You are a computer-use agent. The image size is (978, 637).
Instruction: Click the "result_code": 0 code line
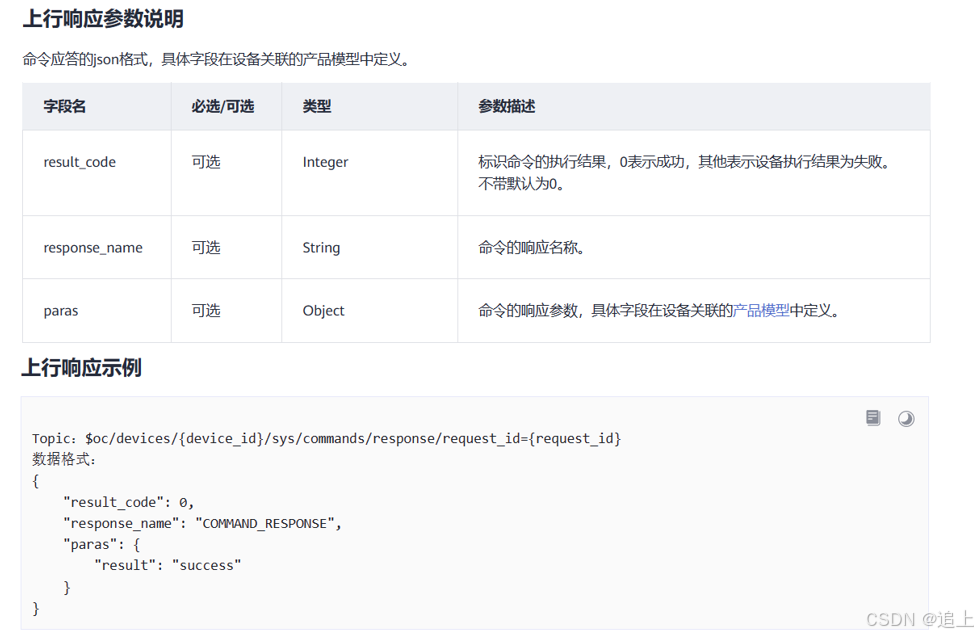click(x=129, y=502)
